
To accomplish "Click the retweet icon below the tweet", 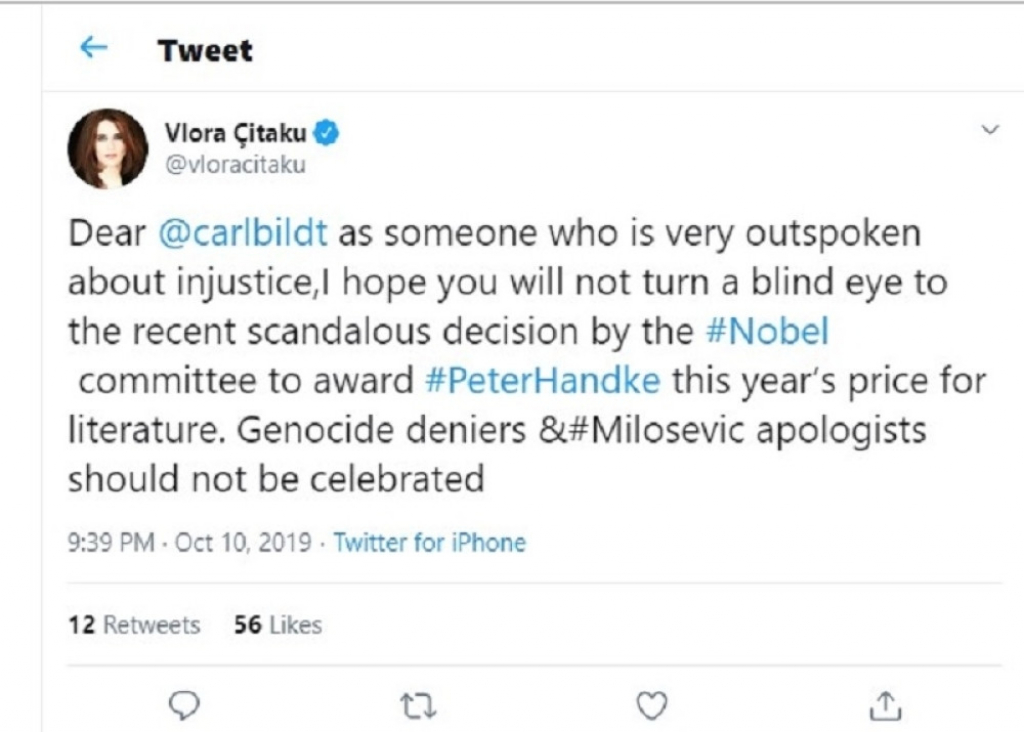I will (417, 705).
